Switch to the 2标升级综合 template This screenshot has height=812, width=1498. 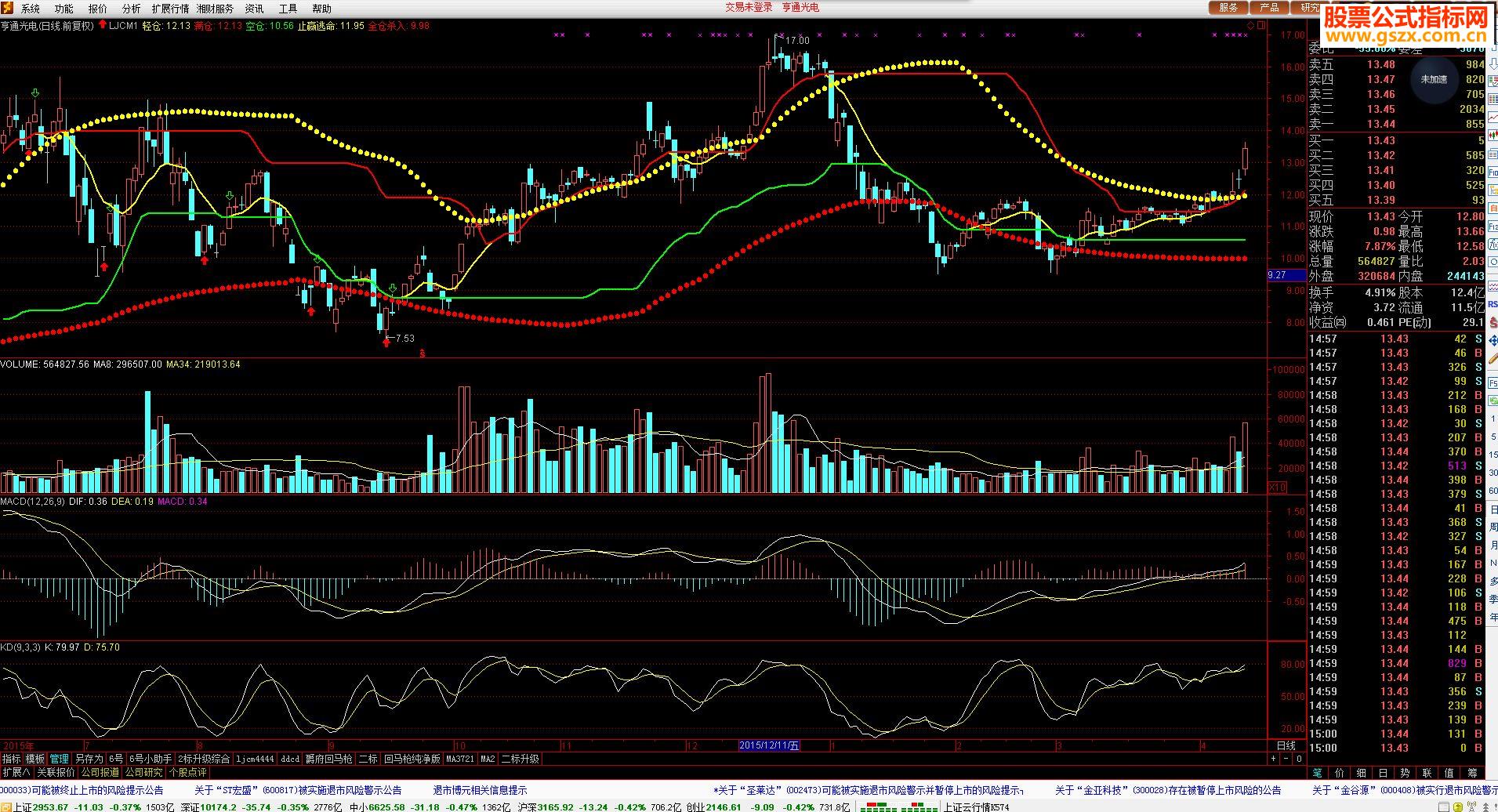(205, 759)
